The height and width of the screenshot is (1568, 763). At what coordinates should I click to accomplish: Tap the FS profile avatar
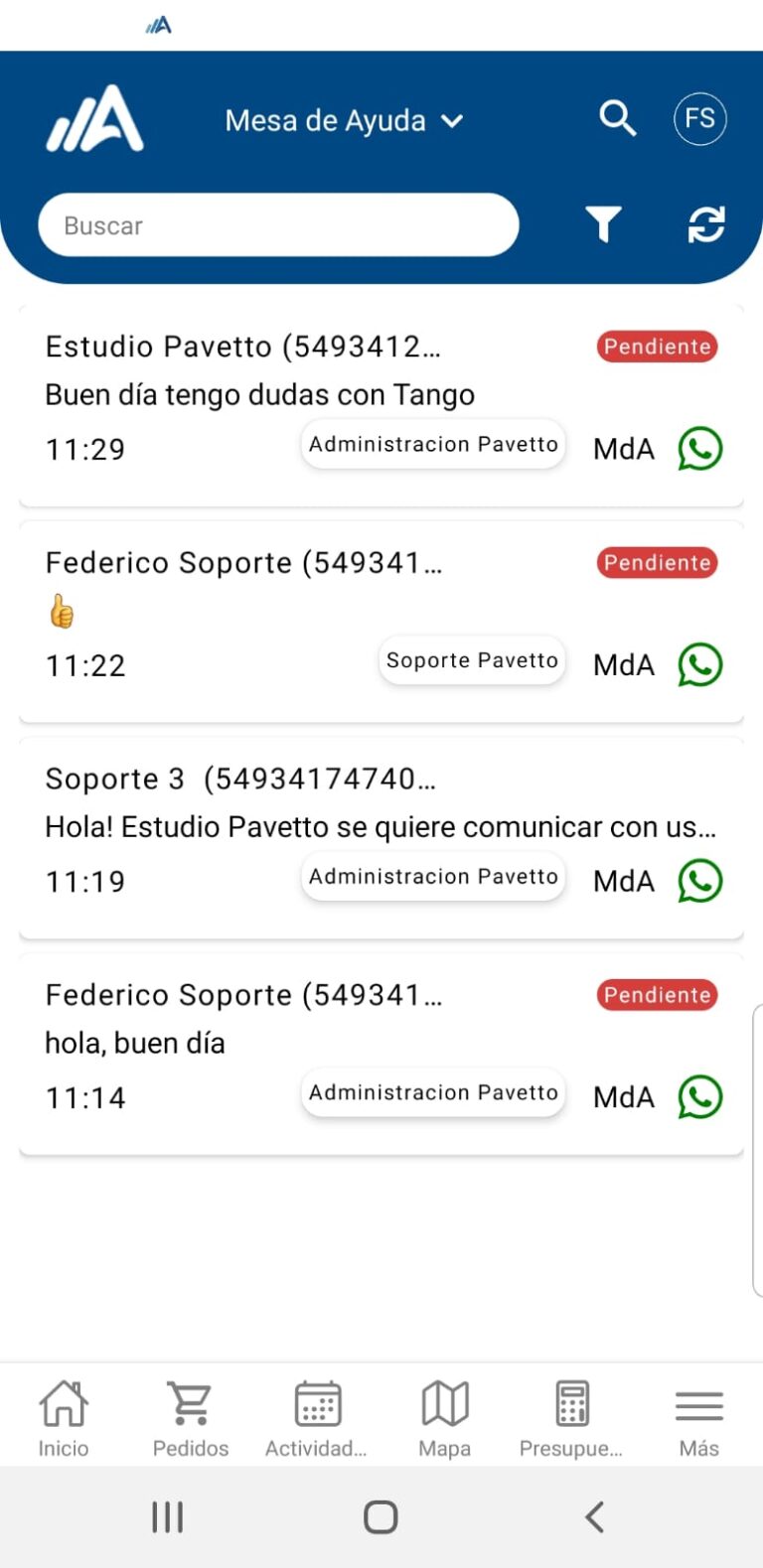click(699, 119)
